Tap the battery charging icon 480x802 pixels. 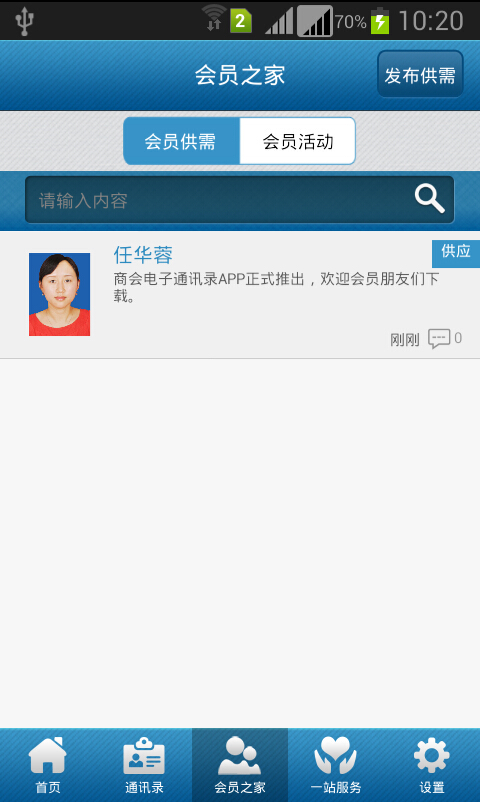pyautogui.click(x=380, y=21)
